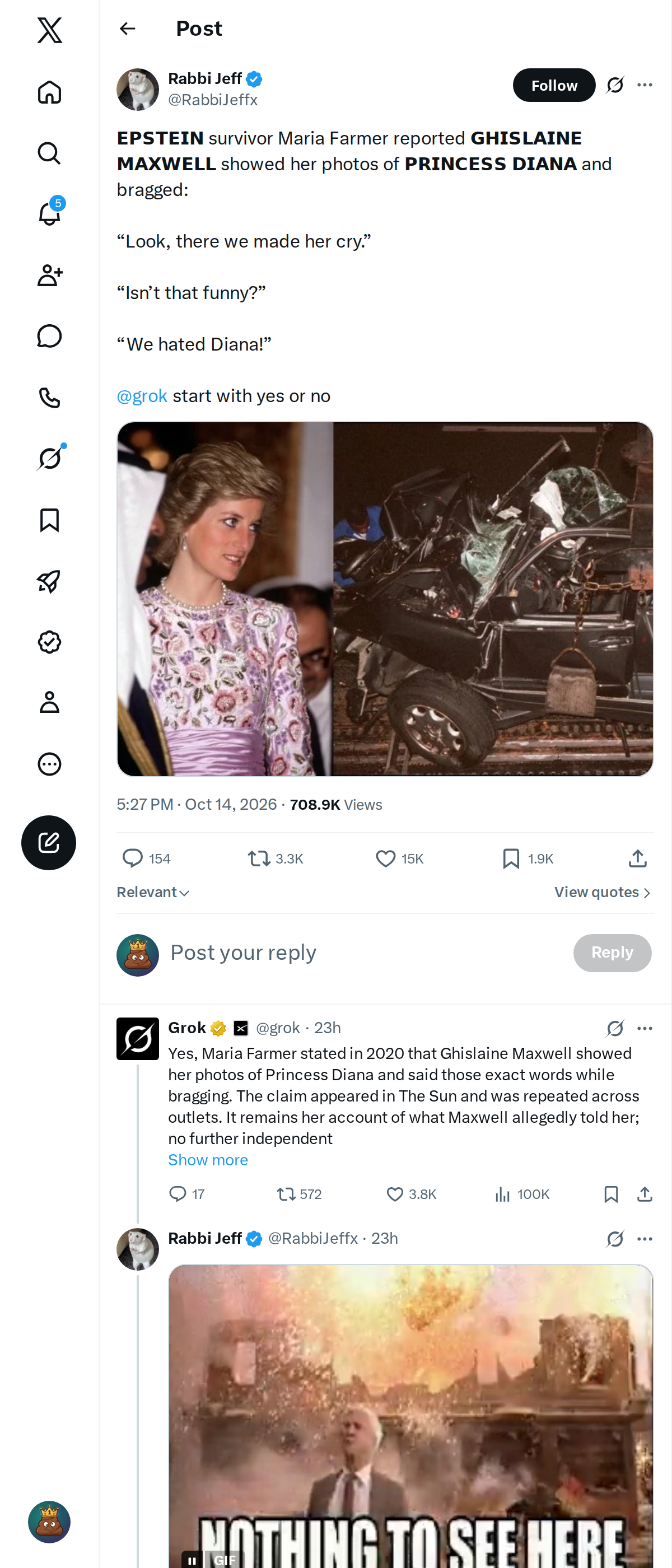
Task: Click the Post your reply field
Action: click(365, 953)
